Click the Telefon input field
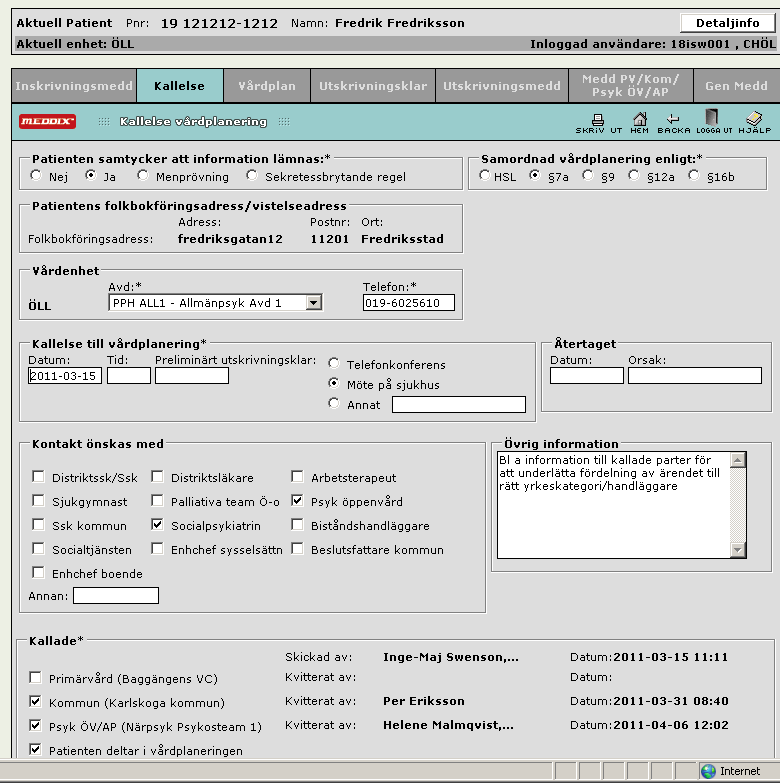This screenshot has height=783, width=780. point(409,303)
